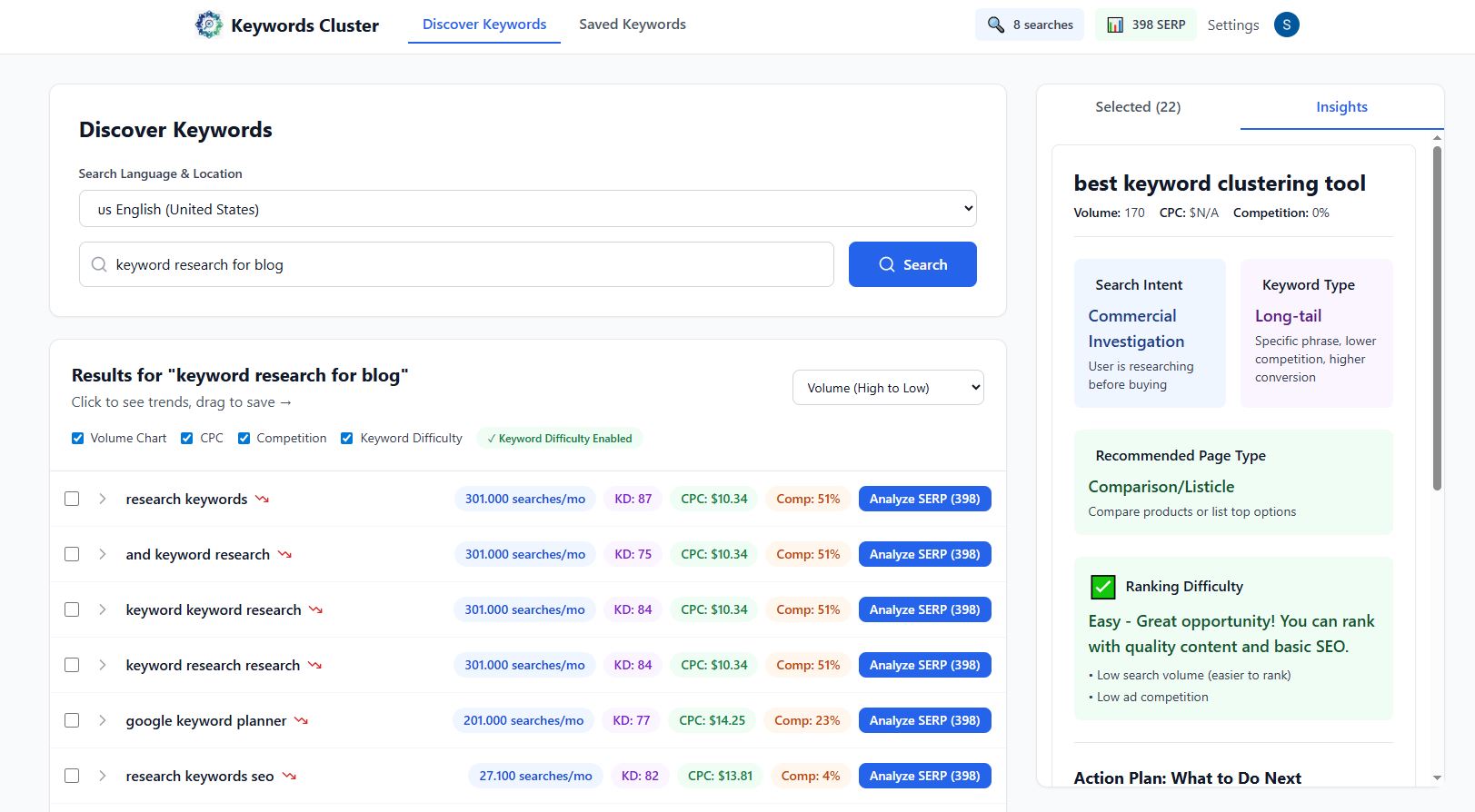Open the S user avatar menu
This screenshot has width=1475, height=812.
coord(1286,25)
